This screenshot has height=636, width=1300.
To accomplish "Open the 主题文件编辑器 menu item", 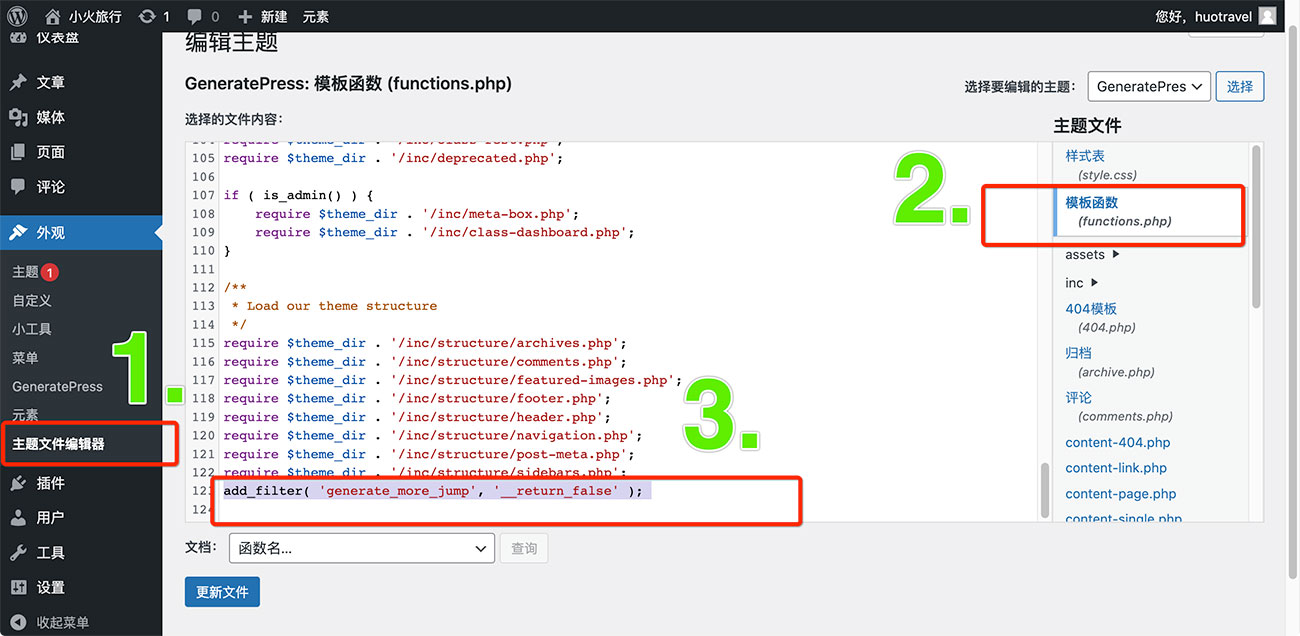I will pyautogui.click(x=58, y=444).
